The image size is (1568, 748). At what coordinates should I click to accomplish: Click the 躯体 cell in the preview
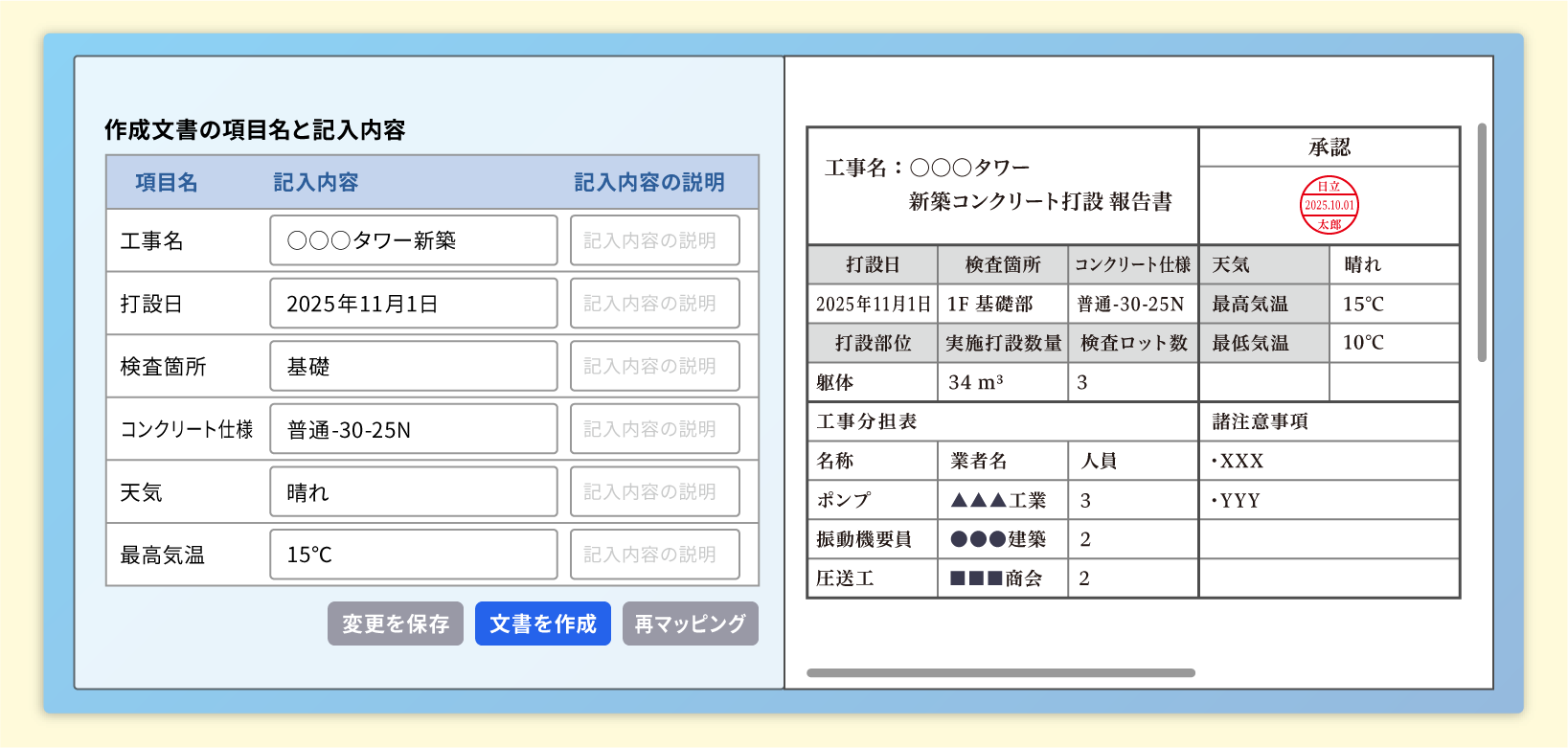873,382
